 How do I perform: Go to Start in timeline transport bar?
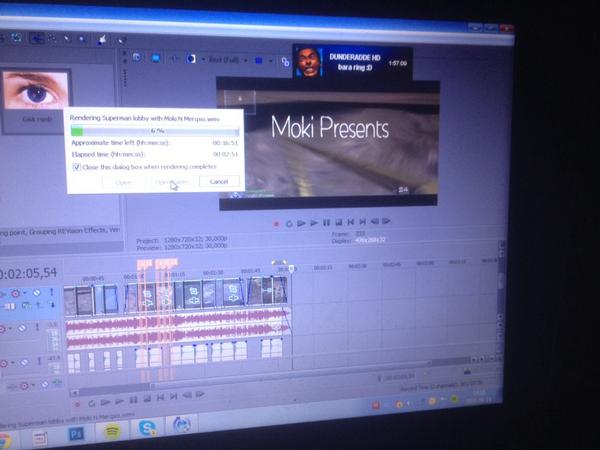click(x=160, y=397)
